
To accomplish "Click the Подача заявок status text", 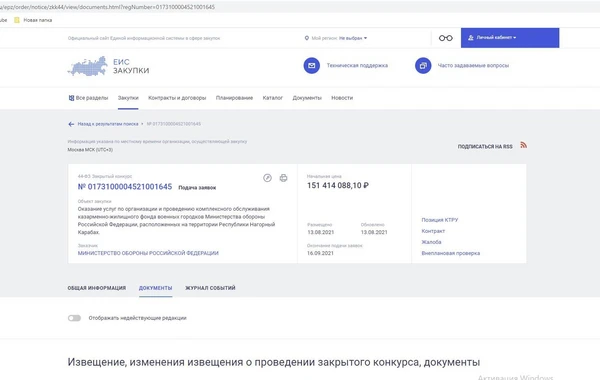I will (x=197, y=188).
